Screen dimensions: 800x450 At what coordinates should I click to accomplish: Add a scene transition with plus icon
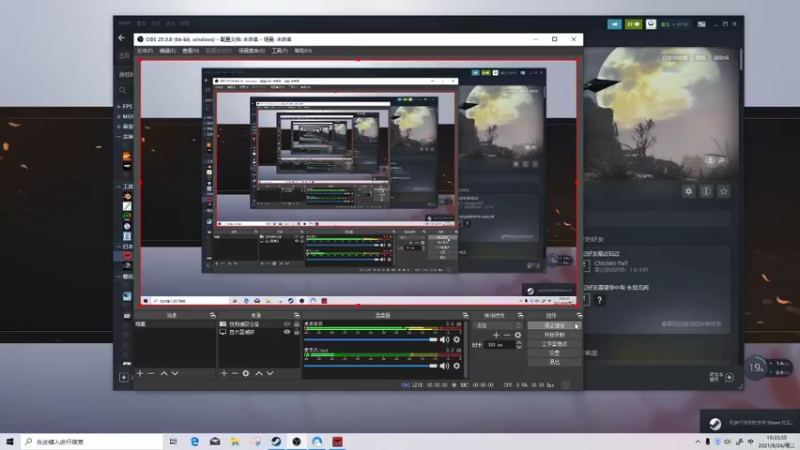(x=496, y=335)
